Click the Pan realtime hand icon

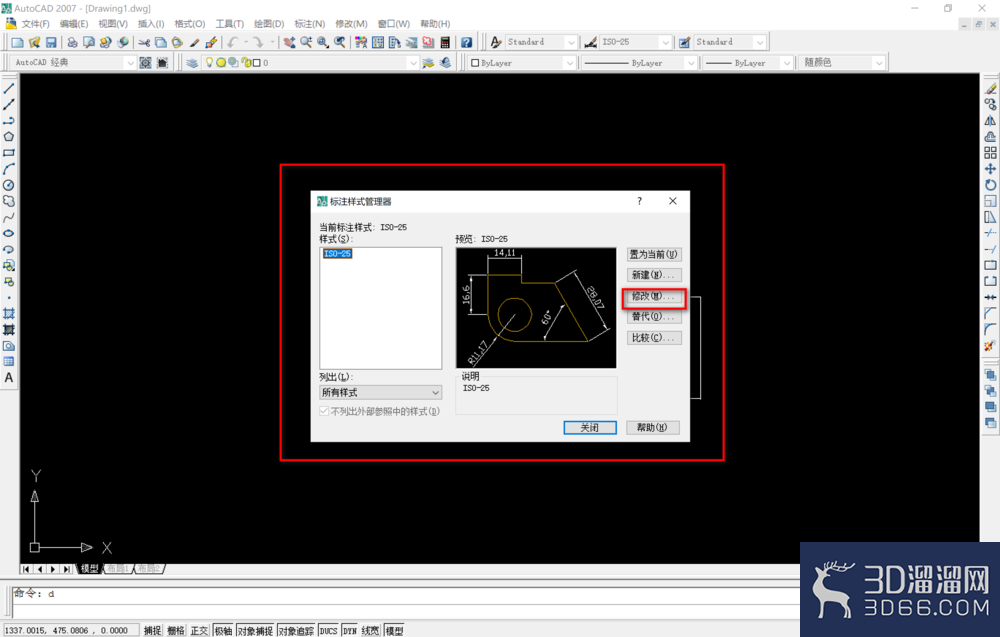(290, 42)
